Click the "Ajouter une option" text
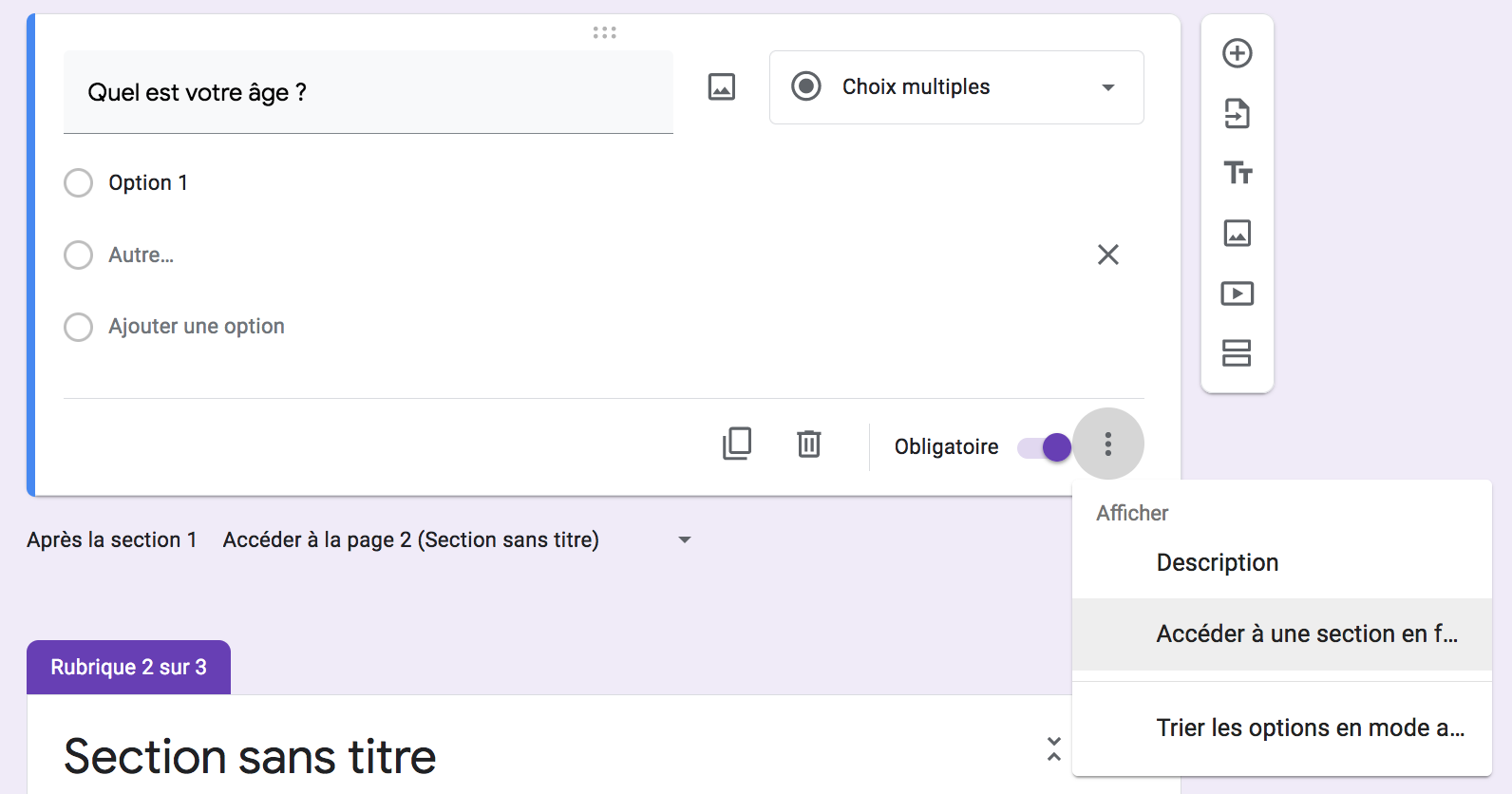 tap(197, 327)
